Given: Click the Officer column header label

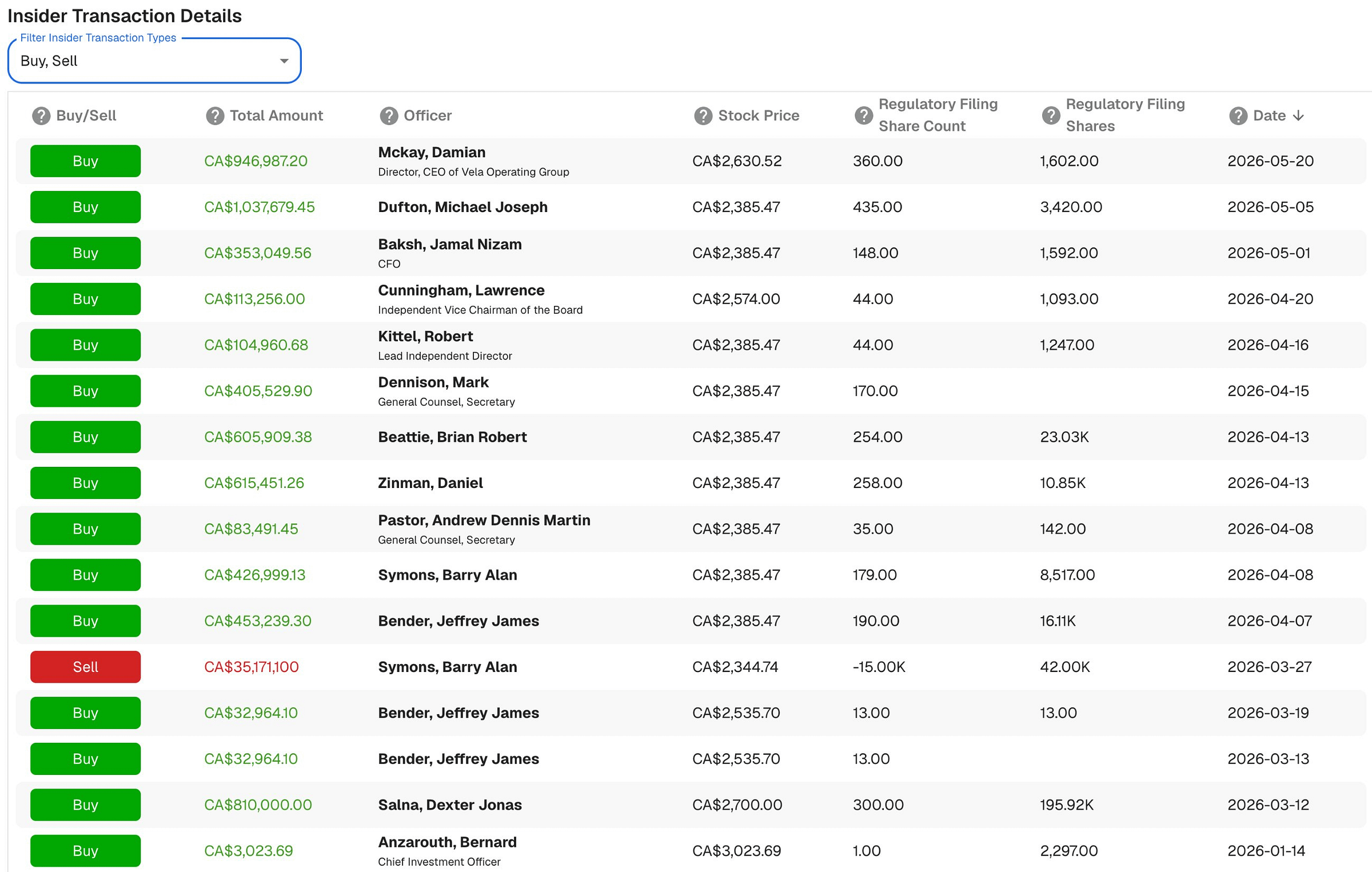Looking at the screenshot, I should pos(428,116).
